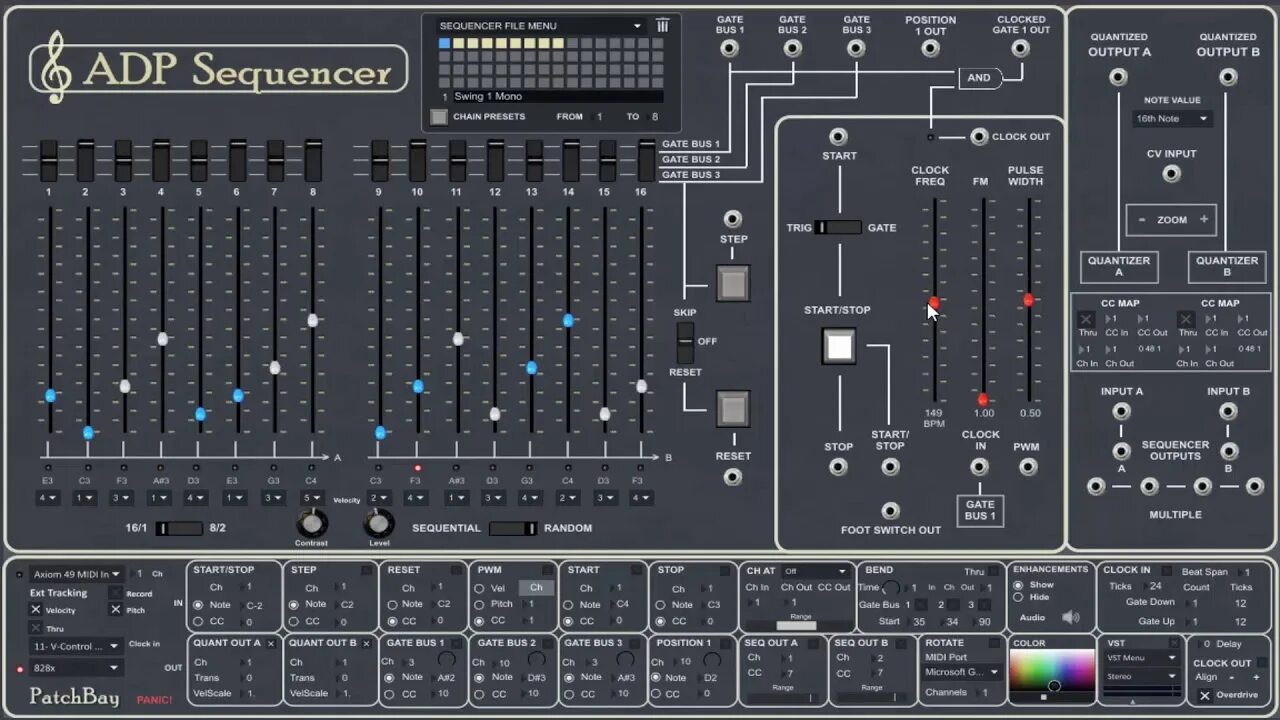The width and height of the screenshot is (1280, 720).
Task: Uncheck the Velocity tracking checkbox
Action: [x=36, y=610]
